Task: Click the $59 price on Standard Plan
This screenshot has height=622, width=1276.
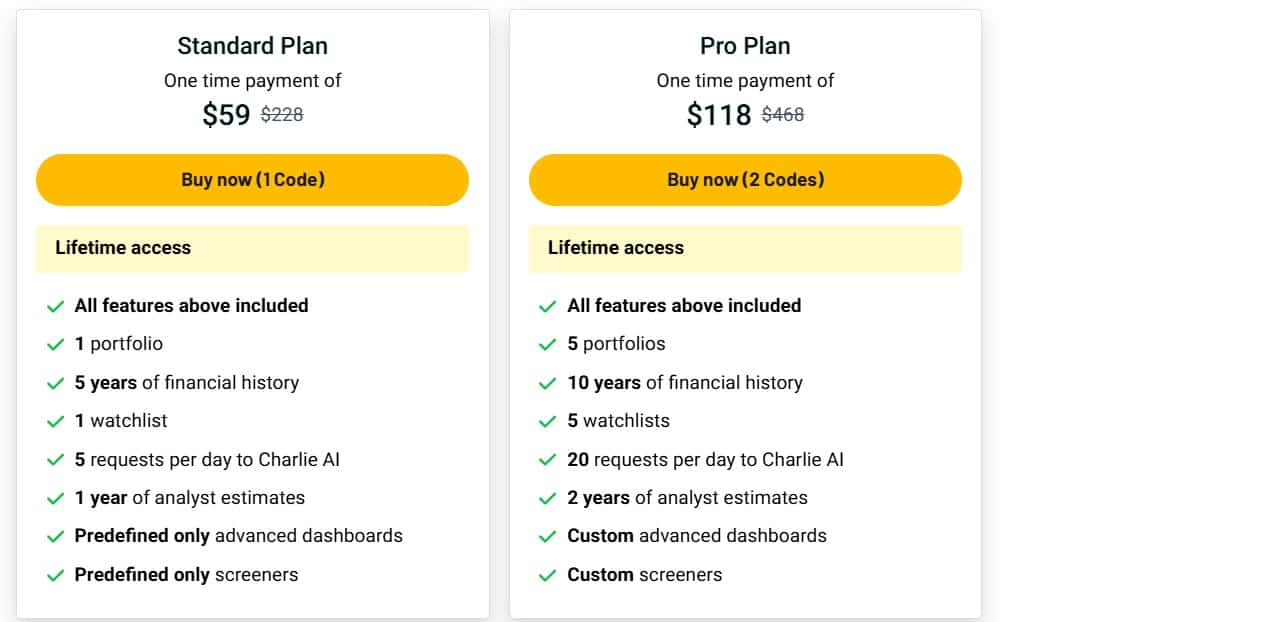Action: [227, 115]
